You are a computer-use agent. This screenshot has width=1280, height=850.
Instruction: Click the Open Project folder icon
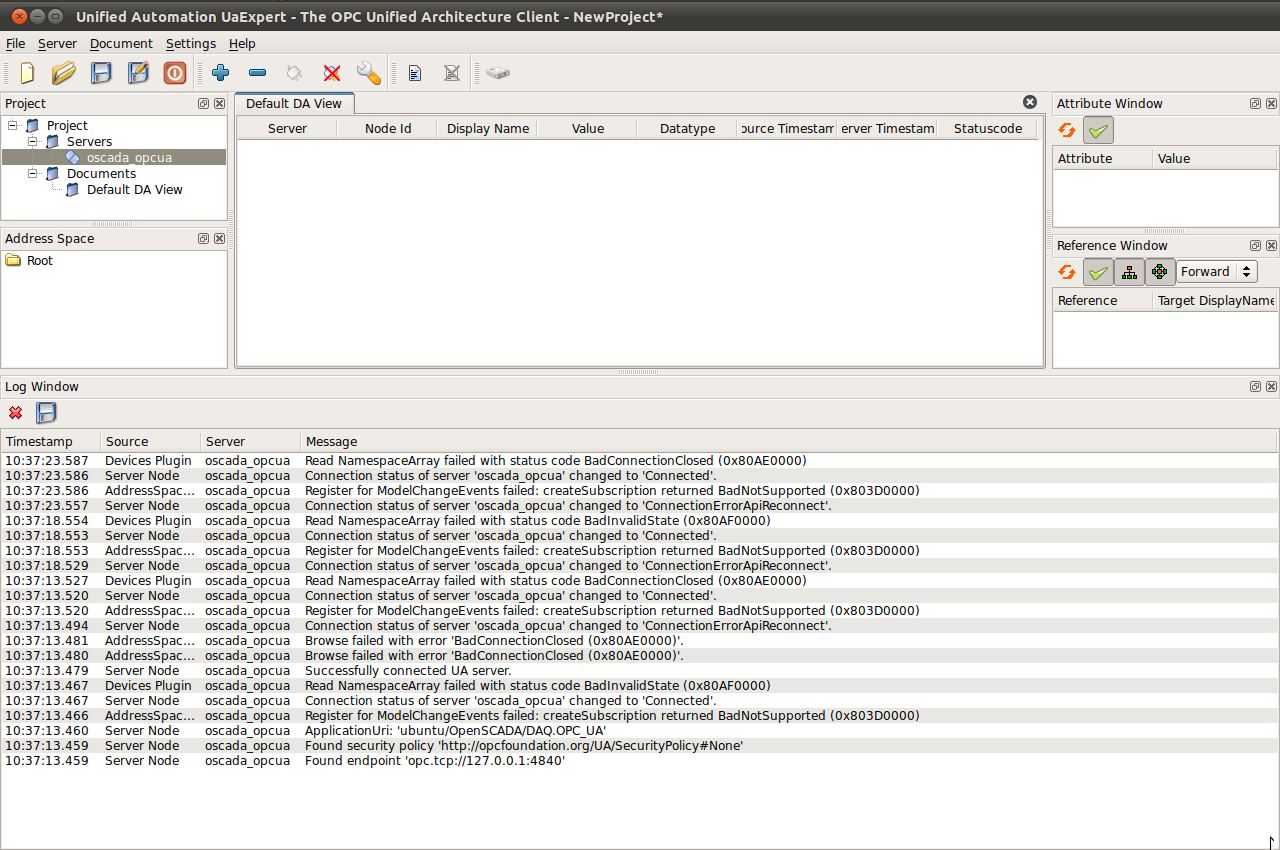pyautogui.click(x=64, y=73)
